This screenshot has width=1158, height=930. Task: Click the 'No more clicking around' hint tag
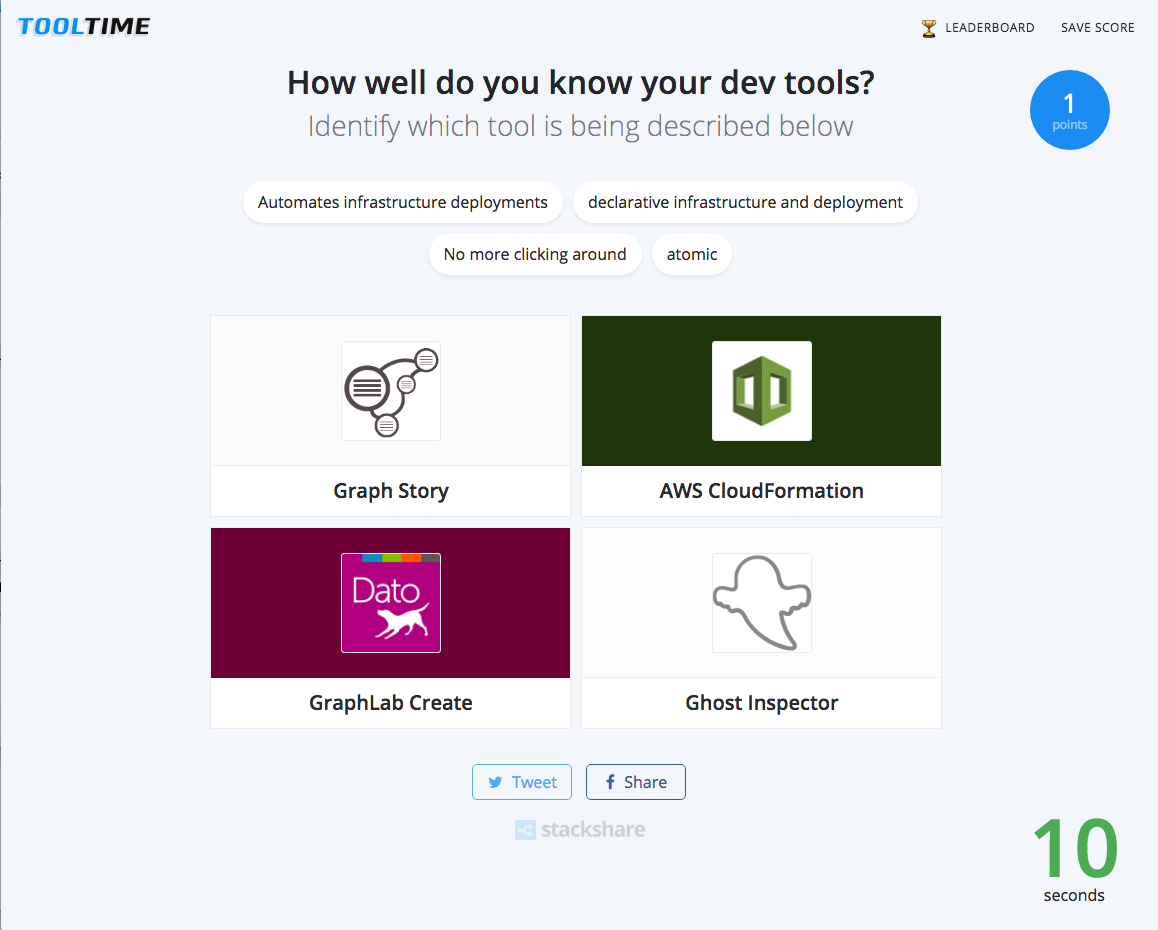coord(535,254)
